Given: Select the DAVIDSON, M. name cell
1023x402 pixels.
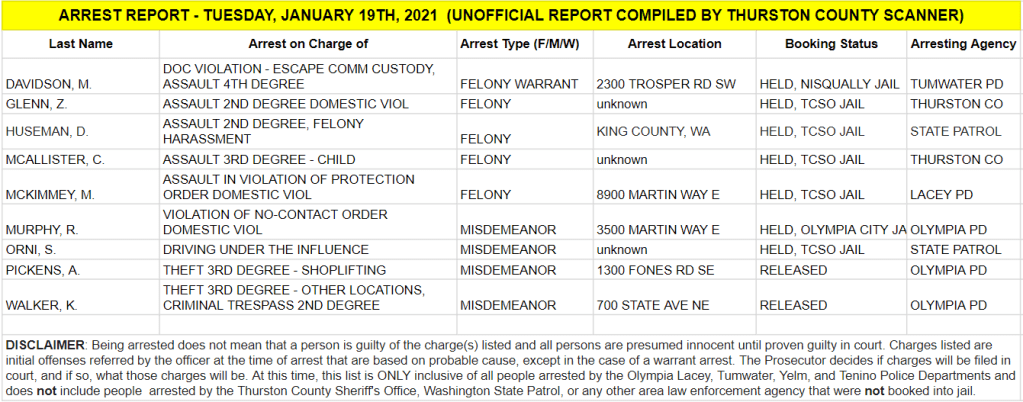Looking at the screenshot, I should 49,85.
